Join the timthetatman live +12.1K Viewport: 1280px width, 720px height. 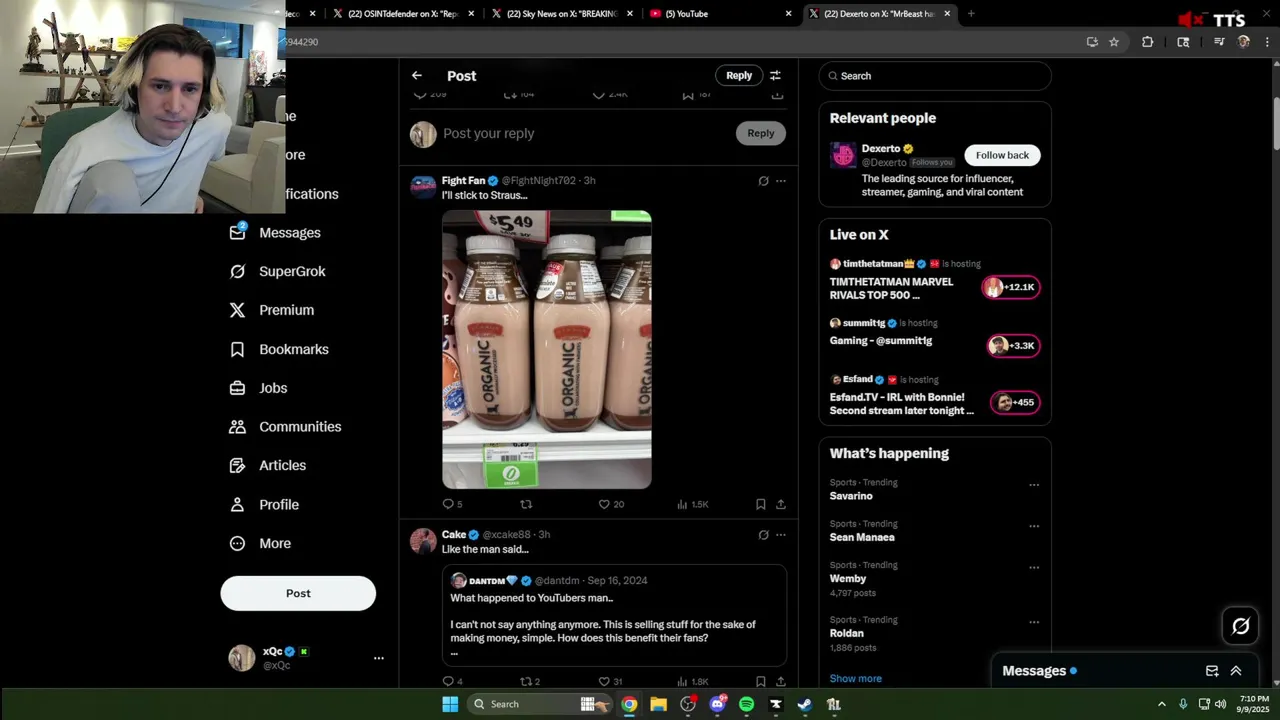1012,287
